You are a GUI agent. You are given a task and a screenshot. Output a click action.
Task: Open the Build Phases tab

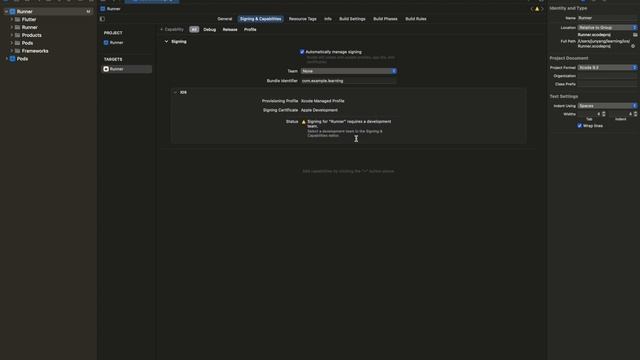[385, 19]
